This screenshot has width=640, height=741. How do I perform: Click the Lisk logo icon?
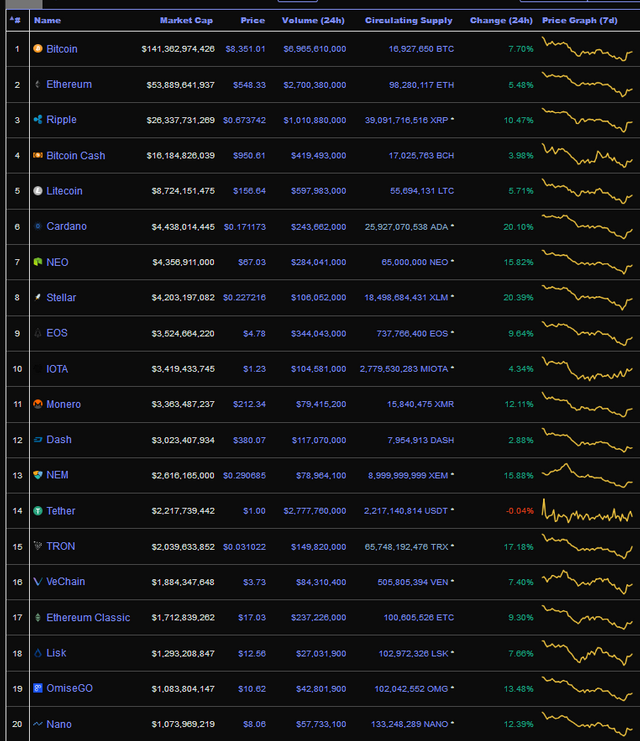[38, 653]
